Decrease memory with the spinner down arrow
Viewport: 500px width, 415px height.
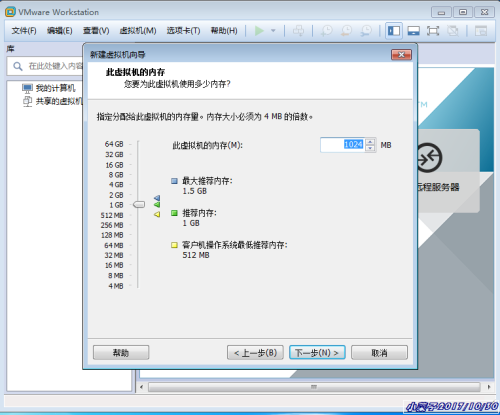tap(370, 148)
